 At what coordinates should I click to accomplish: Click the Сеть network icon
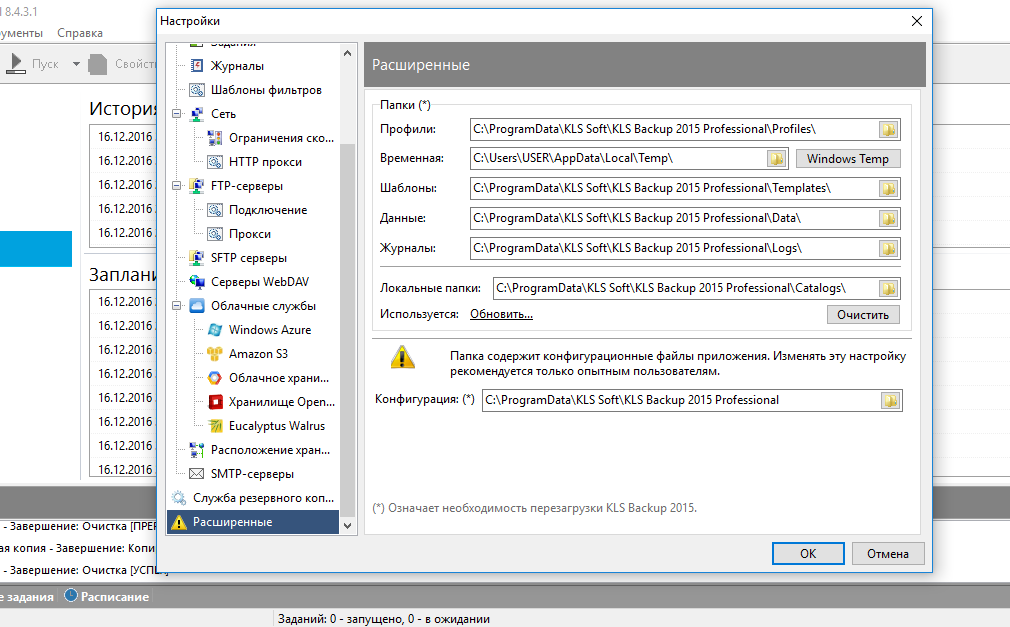pos(196,114)
